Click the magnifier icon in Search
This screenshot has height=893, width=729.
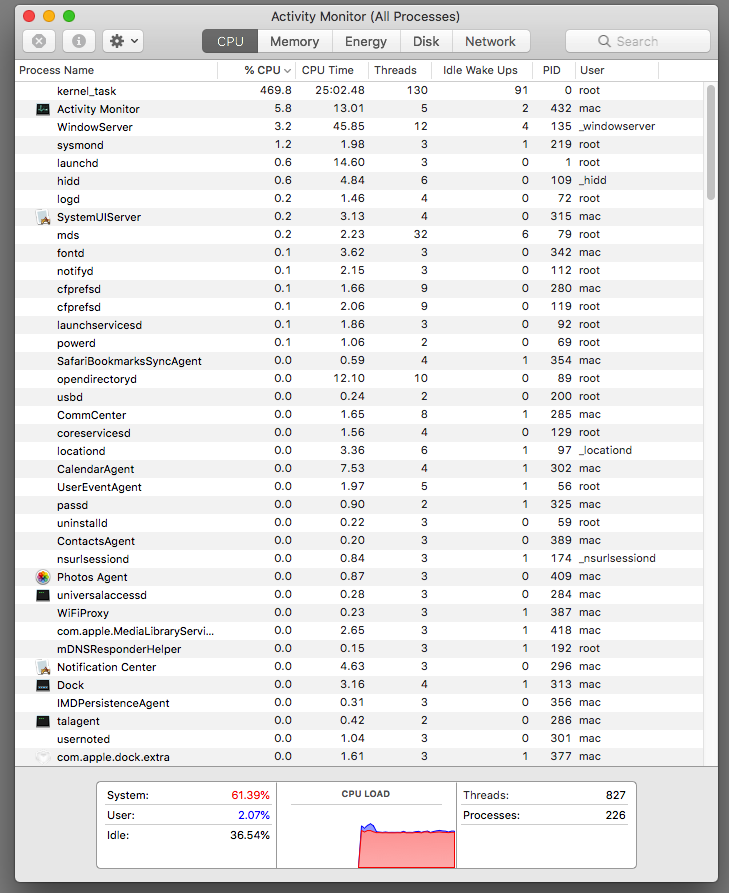click(604, 41)
